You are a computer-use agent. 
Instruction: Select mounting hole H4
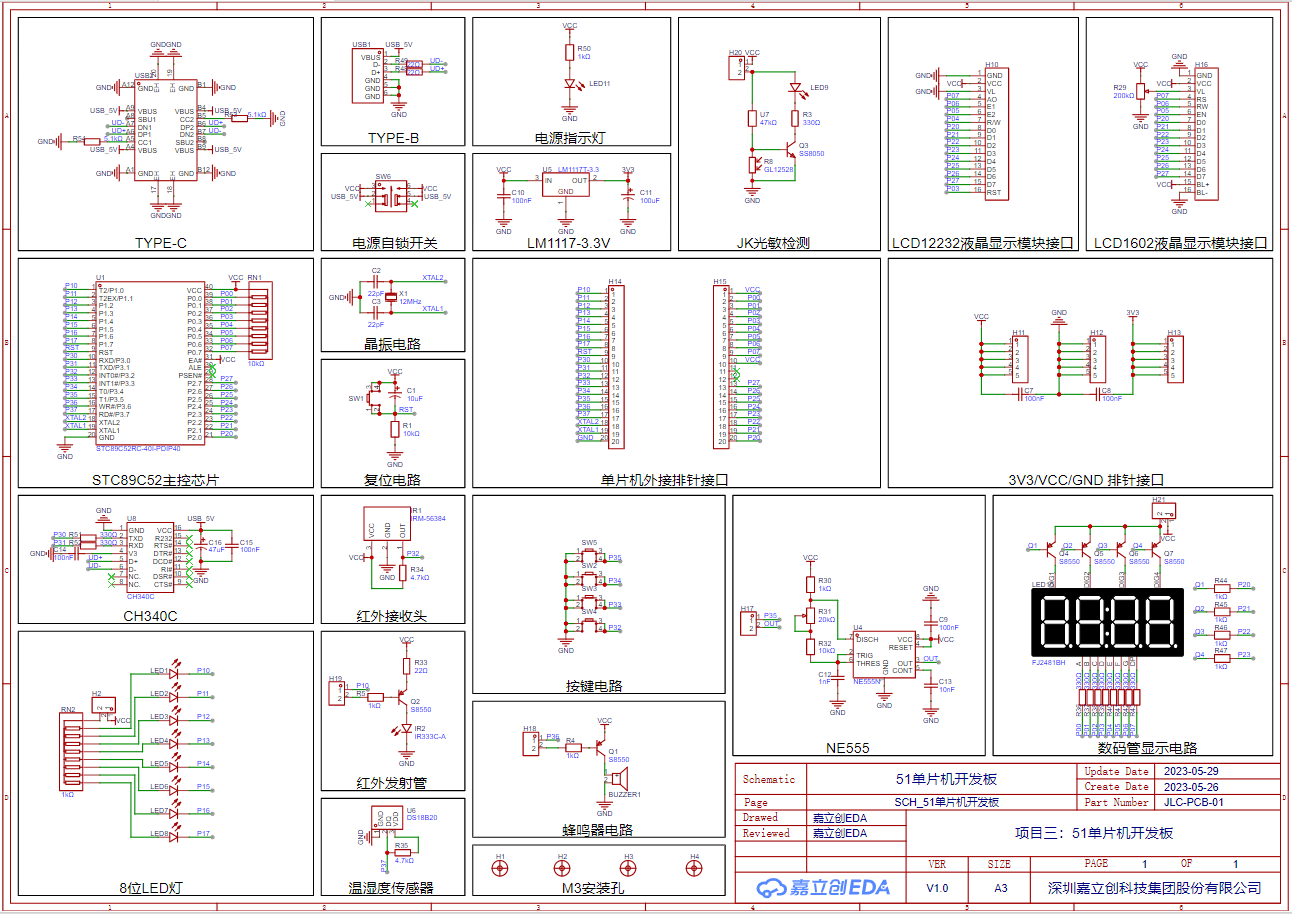(x=693, y=870)
